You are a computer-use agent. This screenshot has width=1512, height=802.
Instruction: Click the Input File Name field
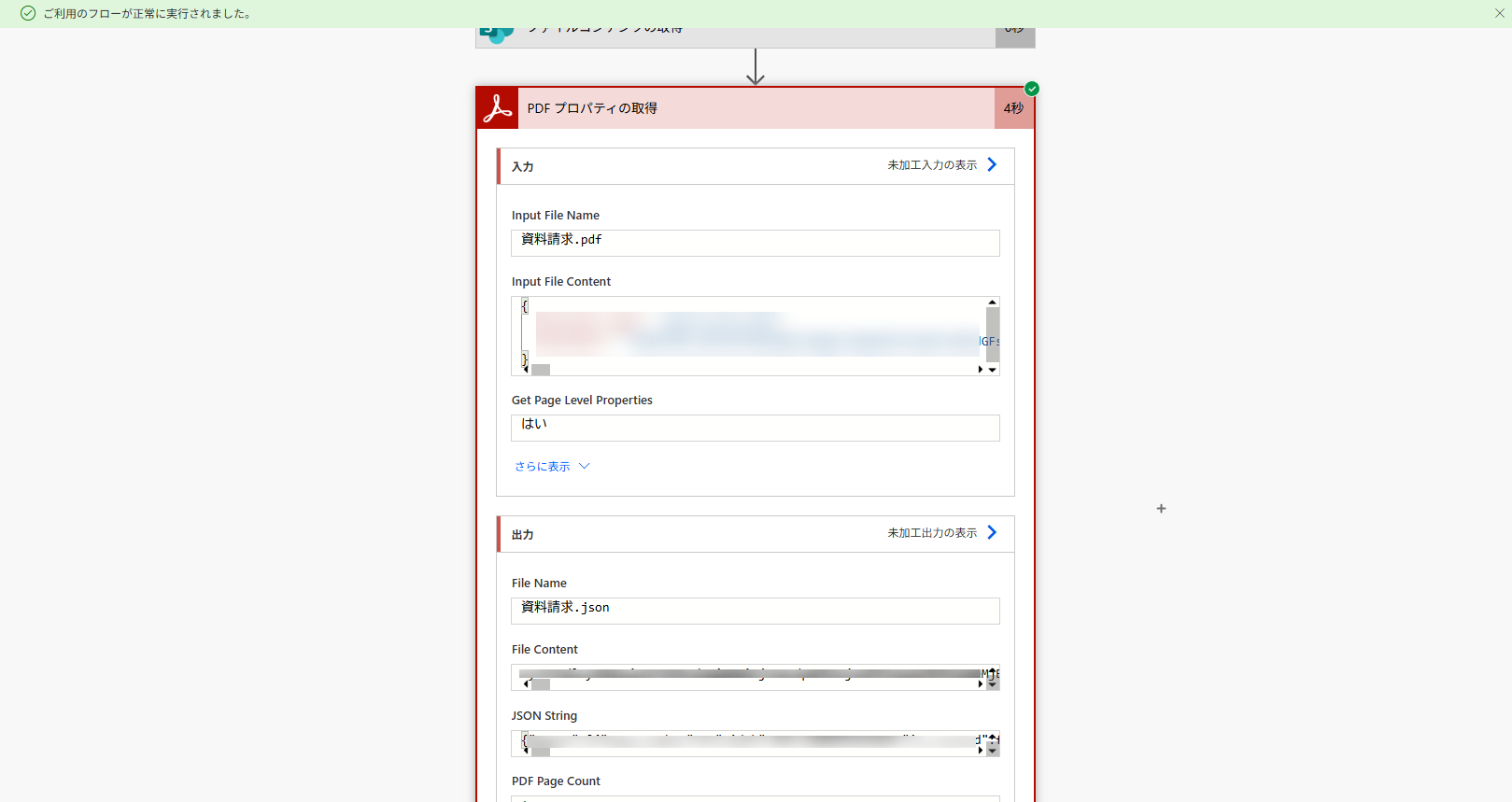tap(756, 243)
